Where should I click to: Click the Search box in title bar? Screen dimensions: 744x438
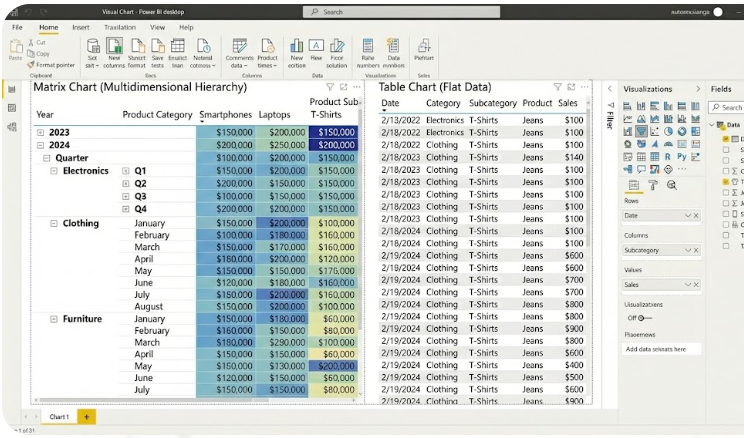[x=380, y=12]
